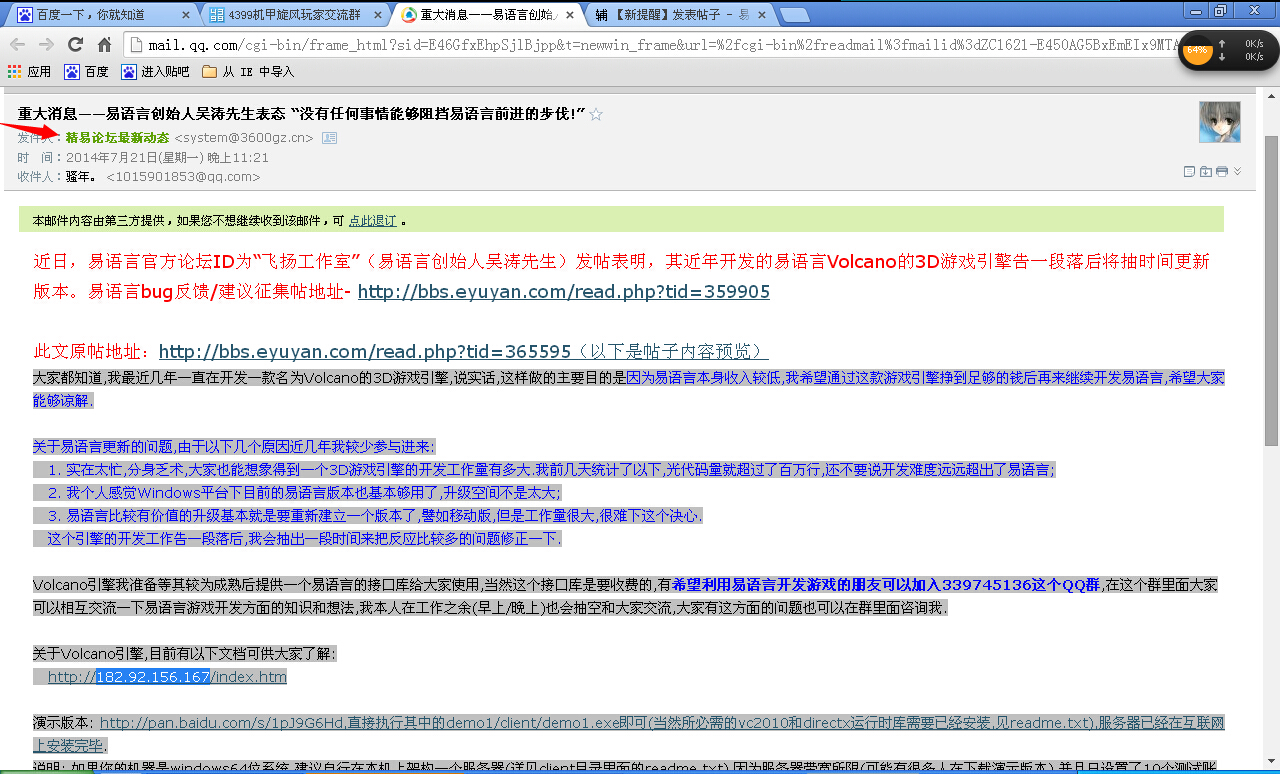
Task: Open the 182.92.156.167/index.htm link
Action: coord(167,677)
